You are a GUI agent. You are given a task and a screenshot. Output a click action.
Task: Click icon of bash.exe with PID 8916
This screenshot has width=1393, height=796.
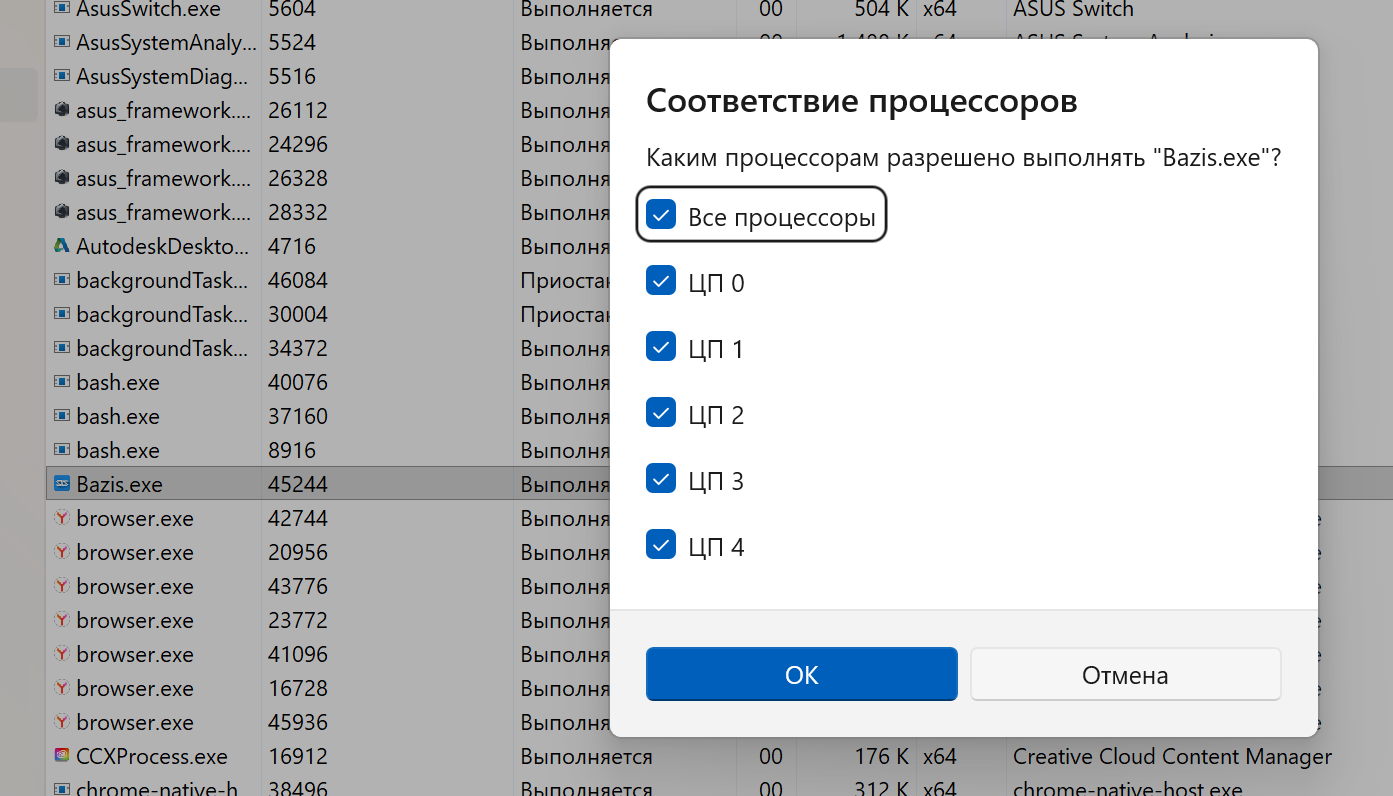(x=61, y=450)
